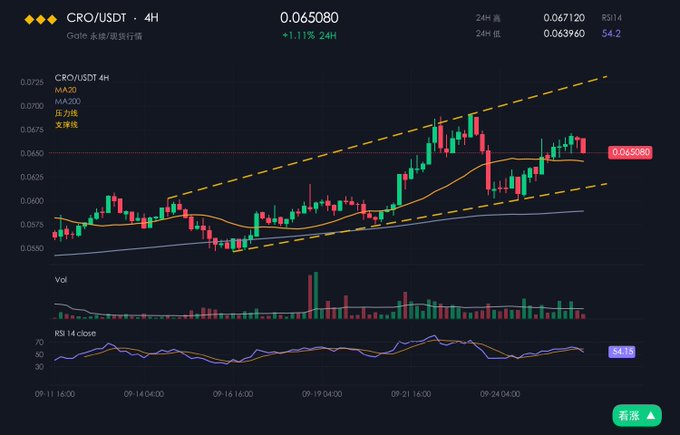Screen dimensions: 680x435
Task: Toggle the MA20 legend entry
Action: [x=65, y=90]
